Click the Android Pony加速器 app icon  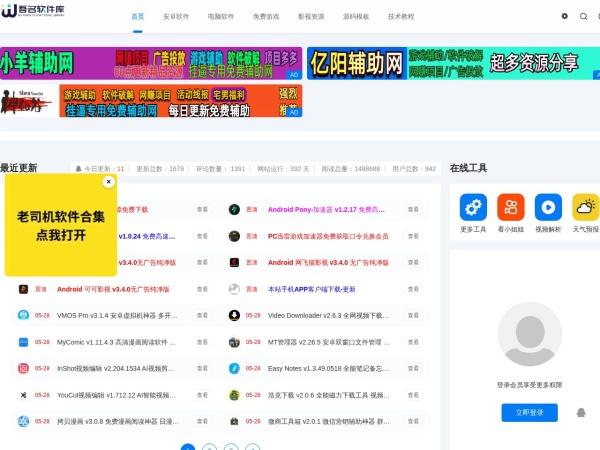click(x=234, y=209)
